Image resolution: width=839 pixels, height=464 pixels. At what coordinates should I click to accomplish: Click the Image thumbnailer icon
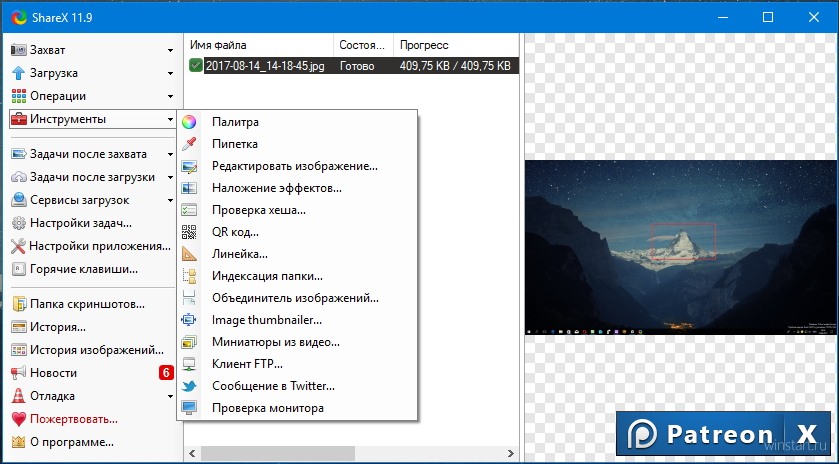(189, 320)
